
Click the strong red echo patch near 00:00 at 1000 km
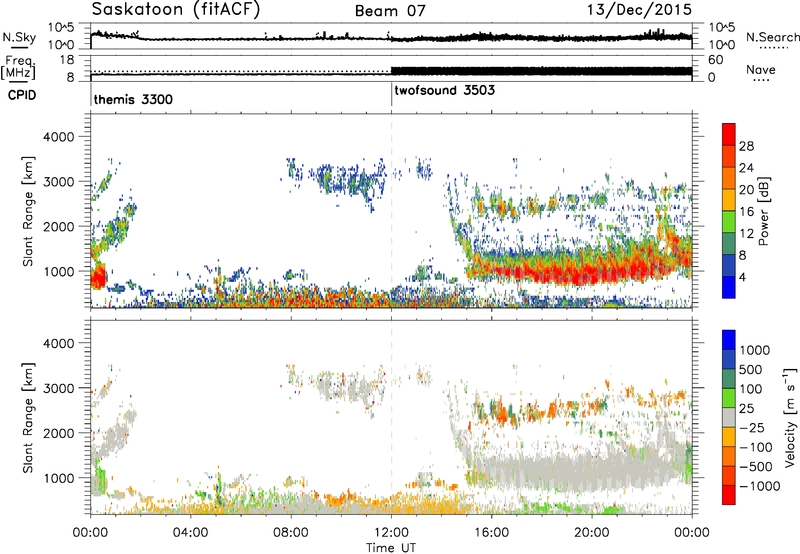tap(98, 277)
